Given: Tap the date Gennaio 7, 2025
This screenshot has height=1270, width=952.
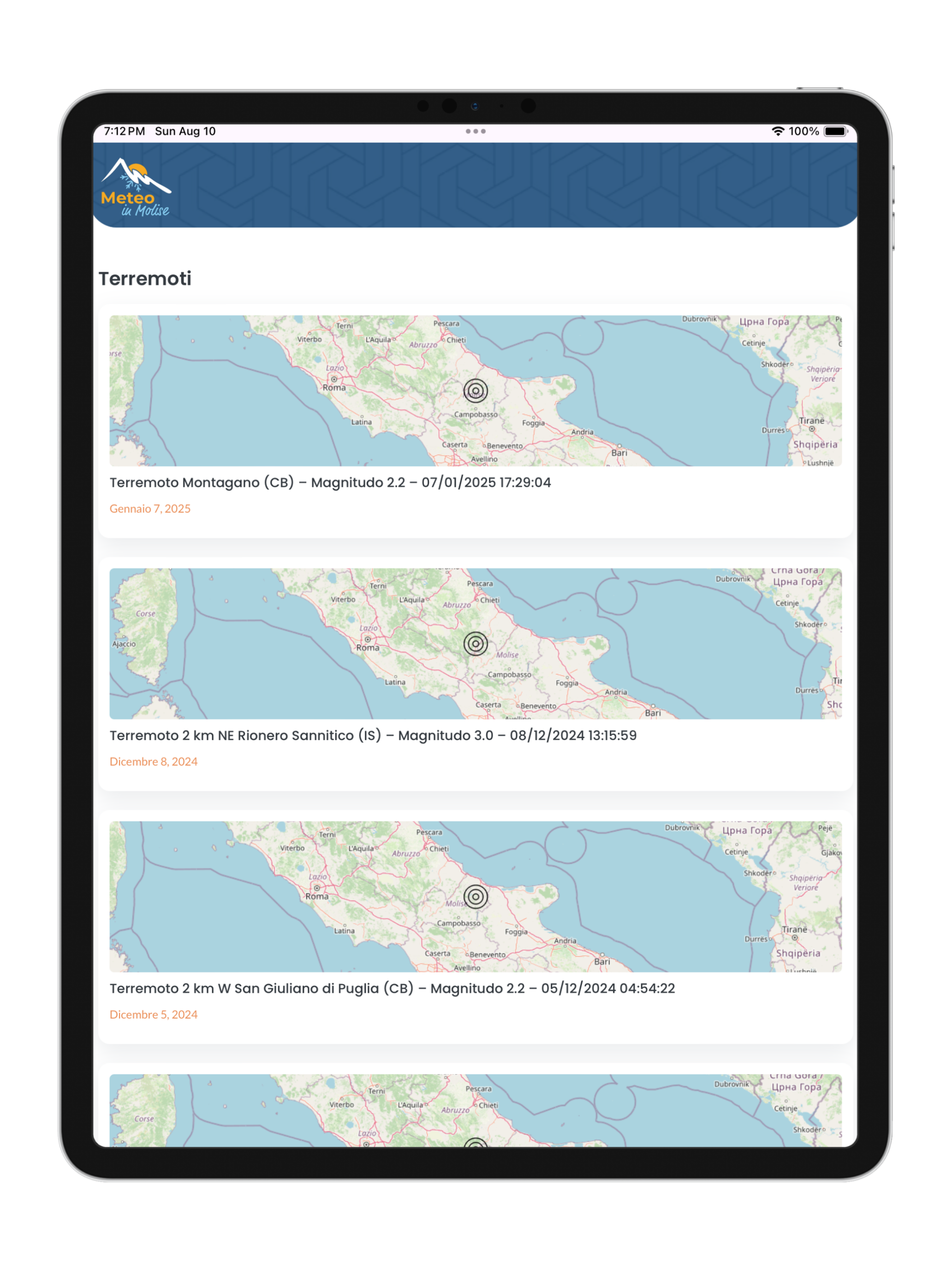Looking at the screenshot, I should (x=150, y=509).
